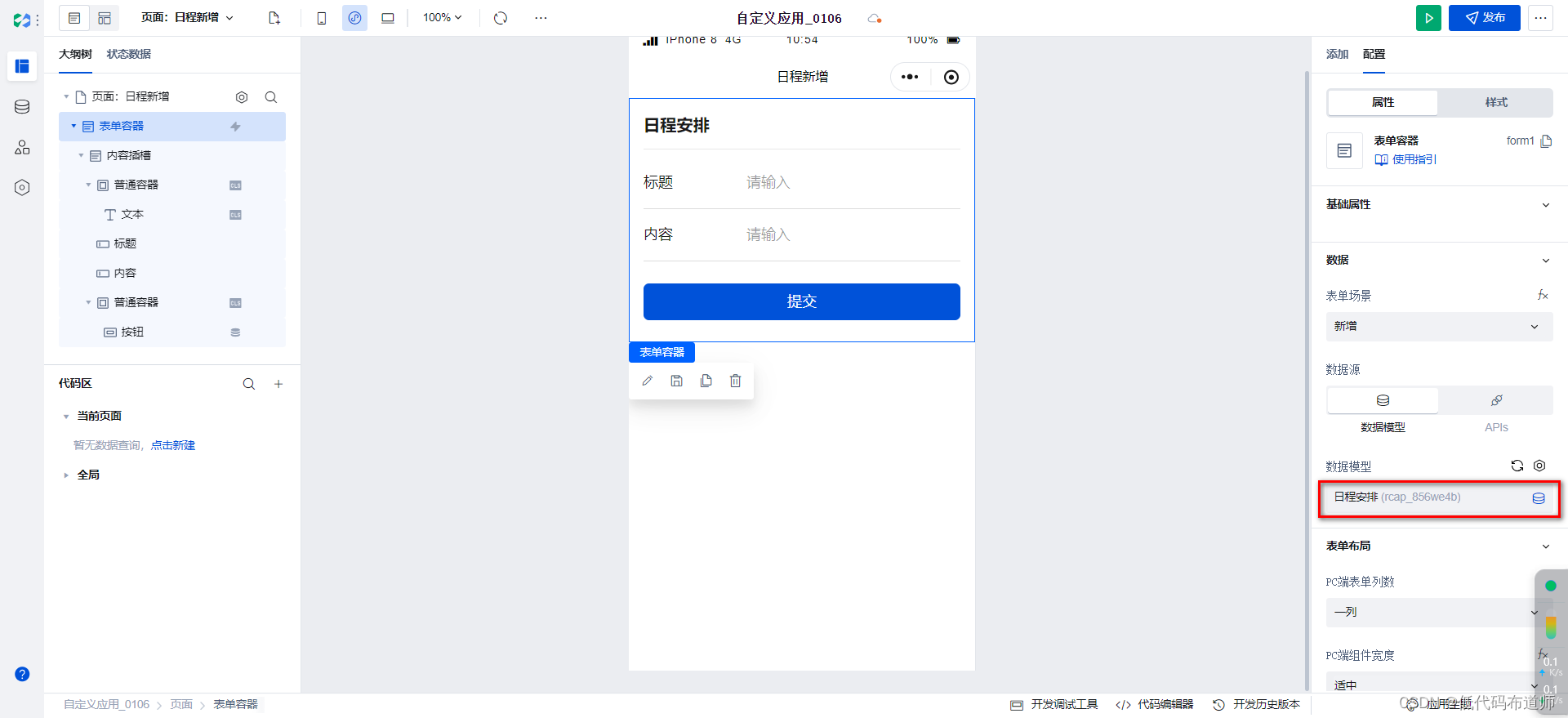Click the phone preview ellipsis capsule button

(x=910, y=77)
